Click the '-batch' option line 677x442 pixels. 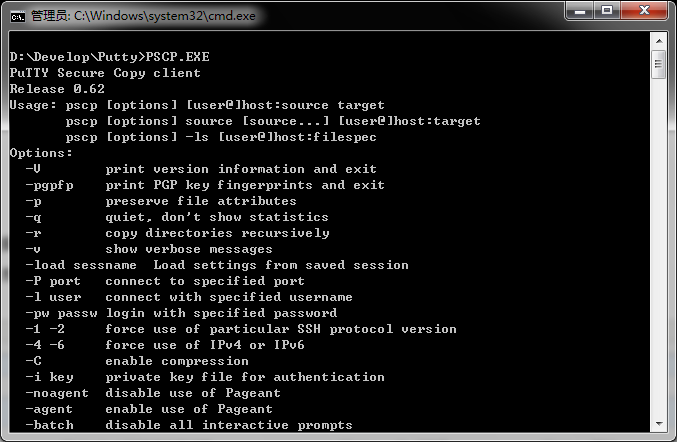click(188, 425)
